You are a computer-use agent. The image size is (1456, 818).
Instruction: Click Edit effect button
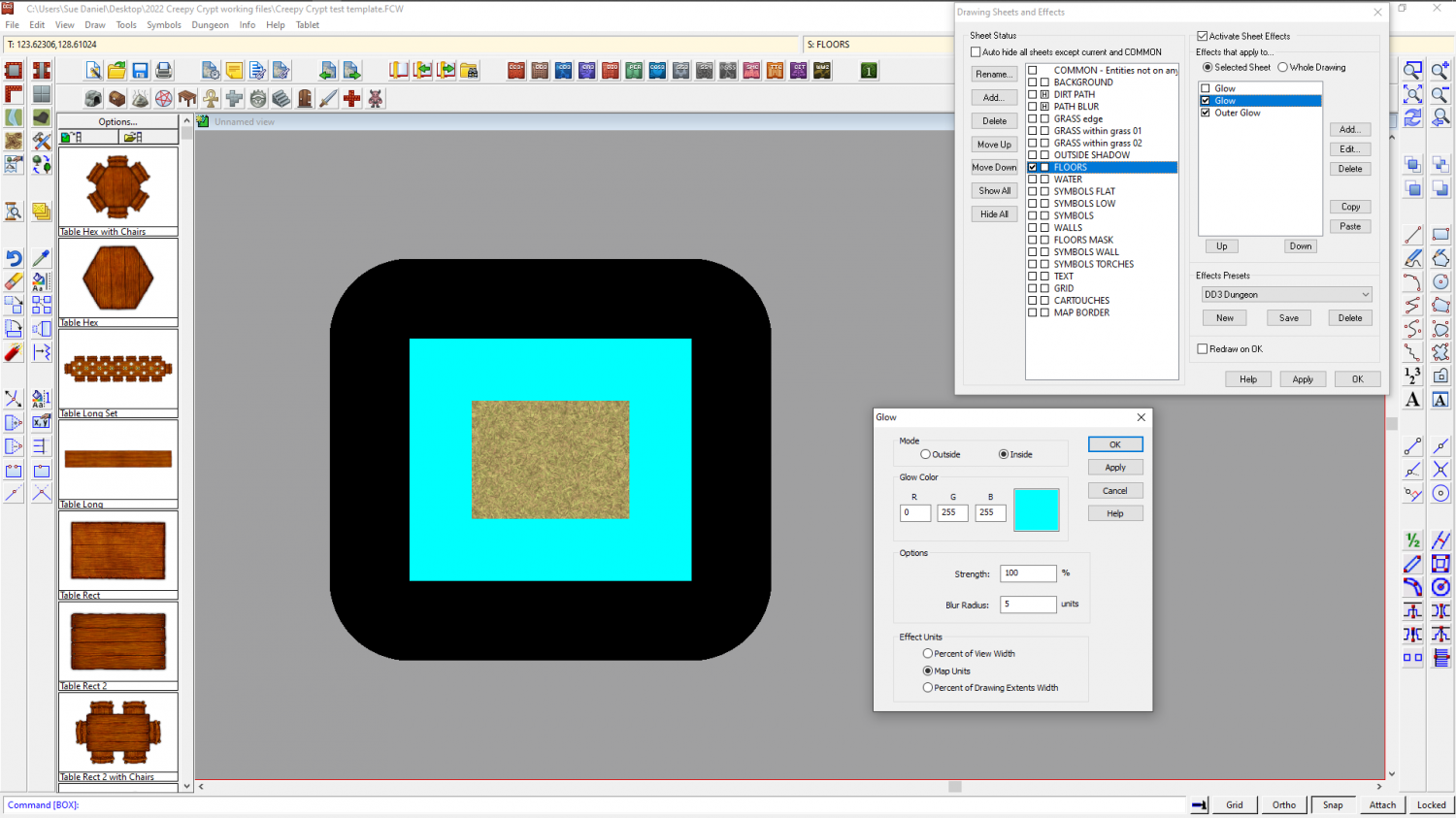coord(1350,149)
